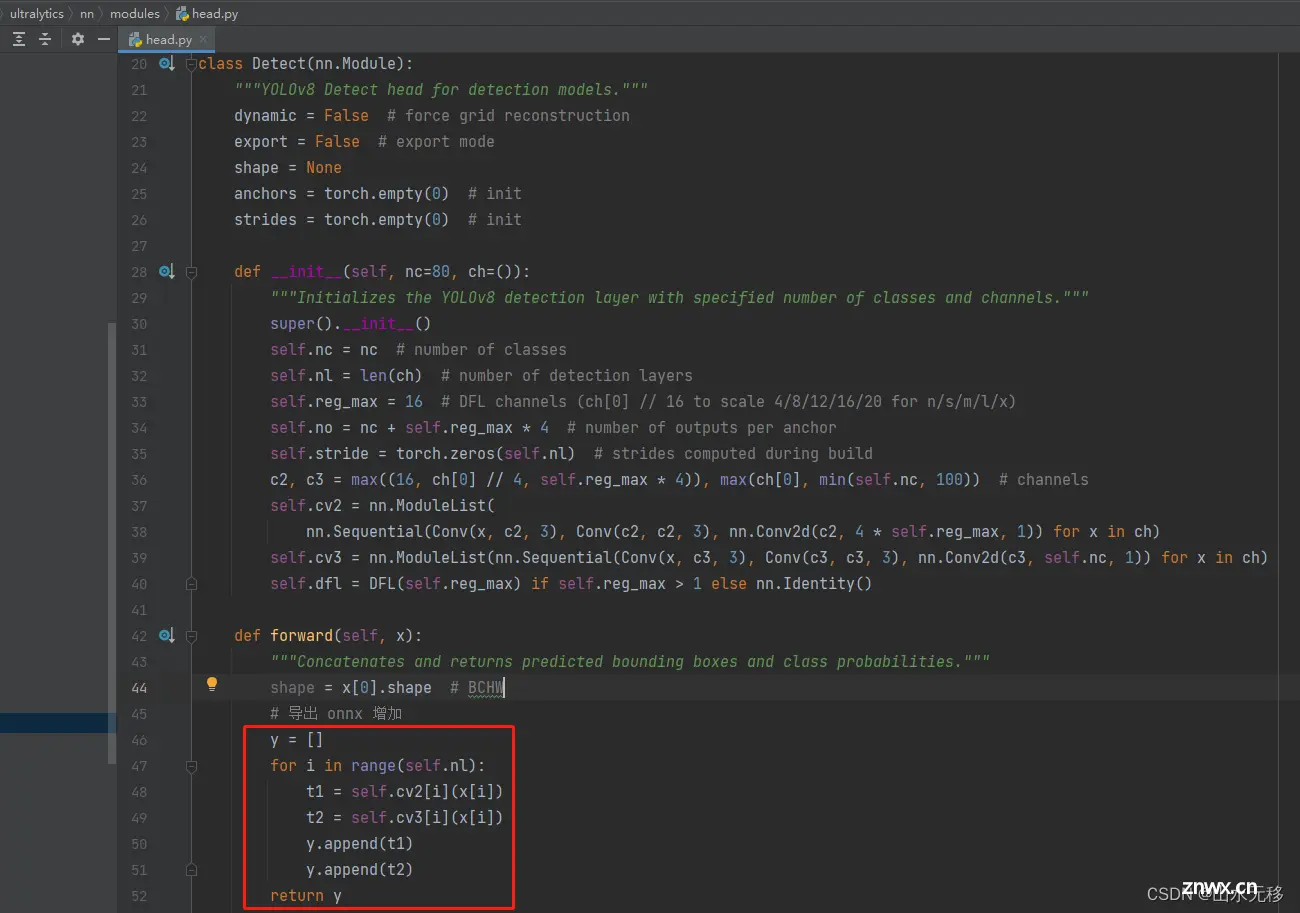Click the '# 导出 onnx 增加' comment
Screen dimensions: 1300x913
336,714
